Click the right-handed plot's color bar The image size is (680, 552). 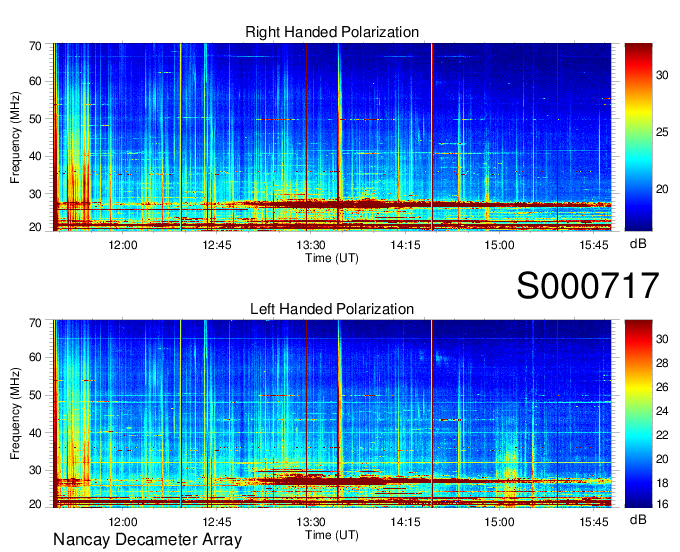click(638, 137)
